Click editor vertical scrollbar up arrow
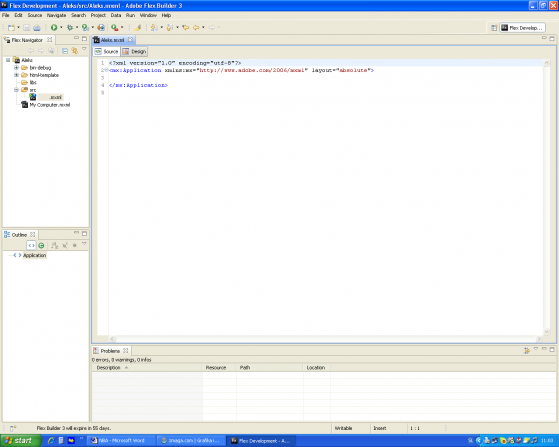The height and width of the screenshot is (447, 559). click(x=547, y=63)
